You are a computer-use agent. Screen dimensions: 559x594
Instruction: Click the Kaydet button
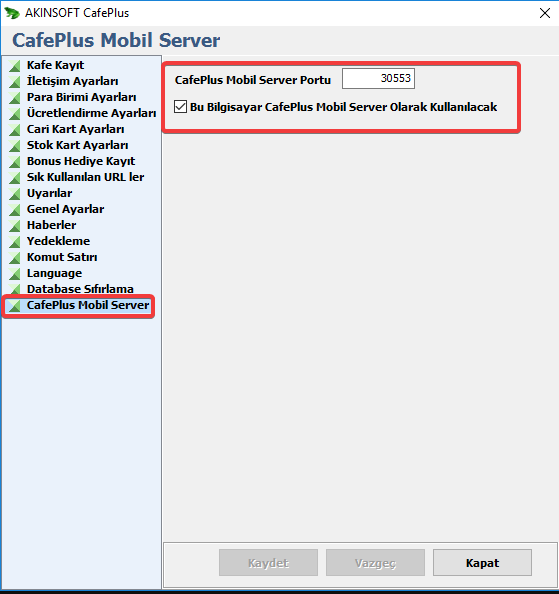(x=268, y=563)
